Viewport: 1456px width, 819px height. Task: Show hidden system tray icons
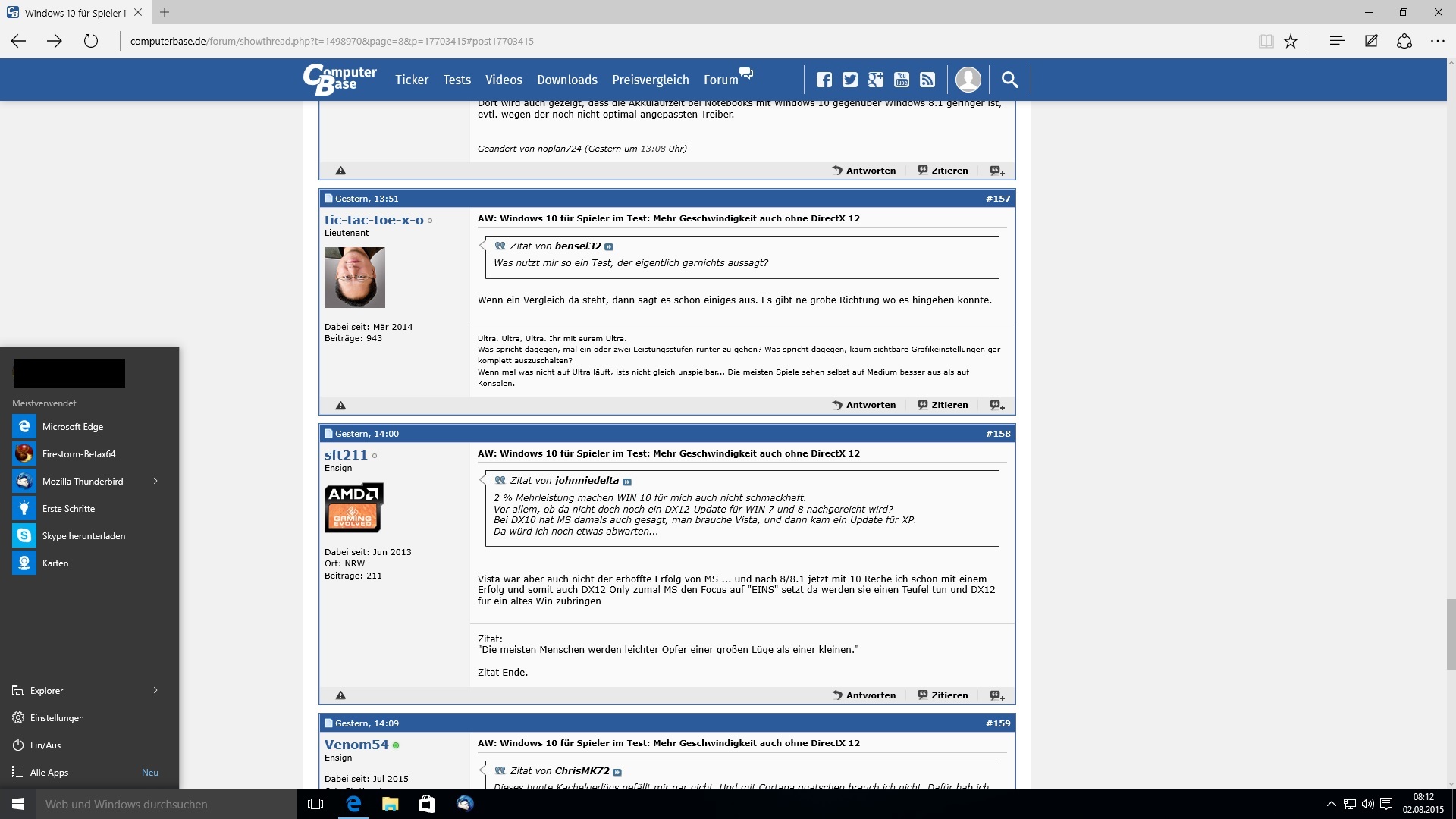[1331, 804]
